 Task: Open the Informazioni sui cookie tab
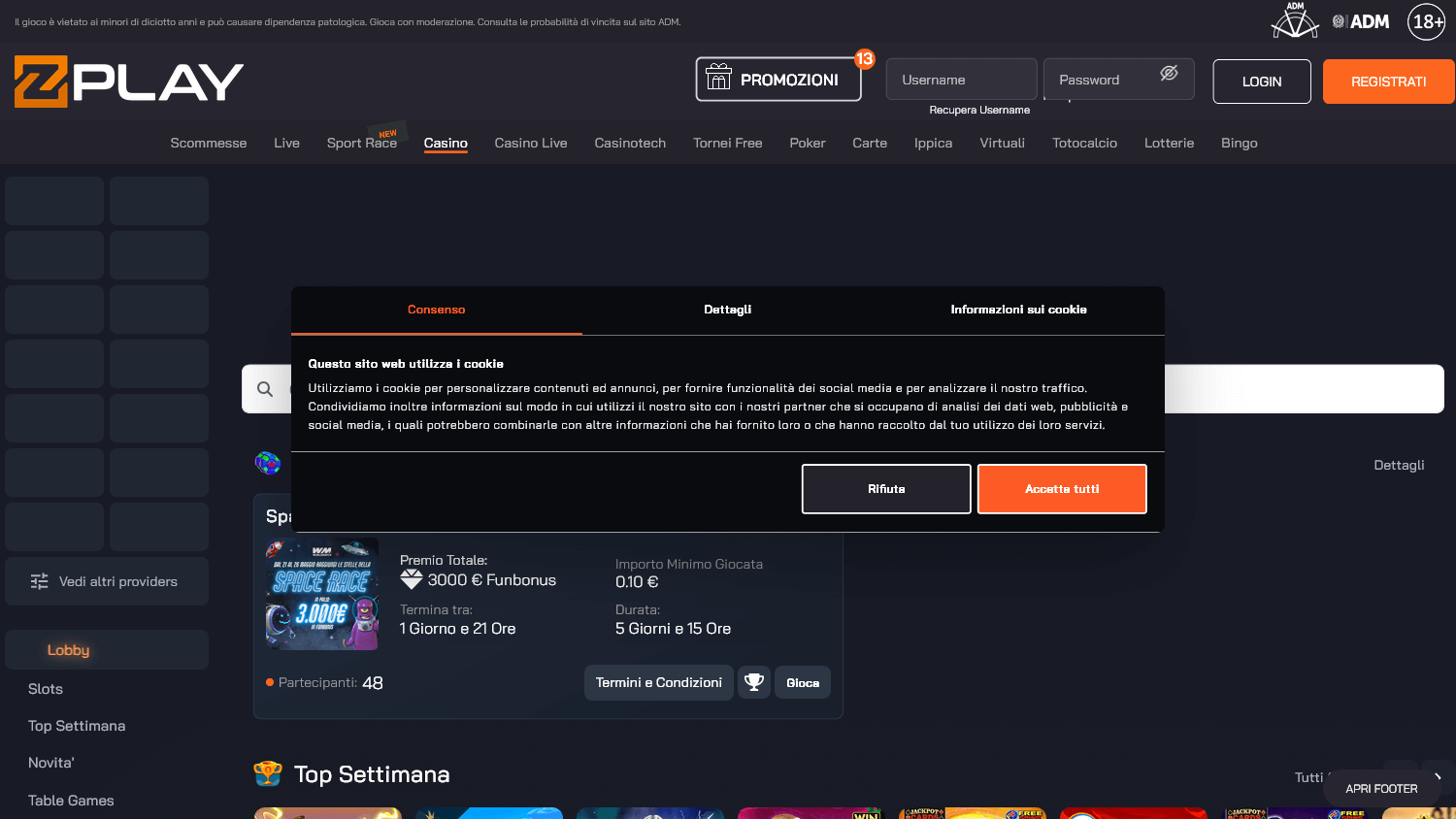[1019, 310]
